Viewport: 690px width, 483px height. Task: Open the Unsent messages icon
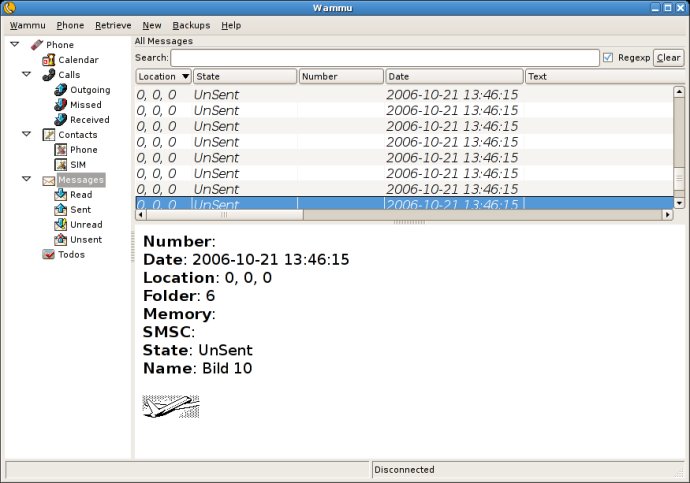60,239
